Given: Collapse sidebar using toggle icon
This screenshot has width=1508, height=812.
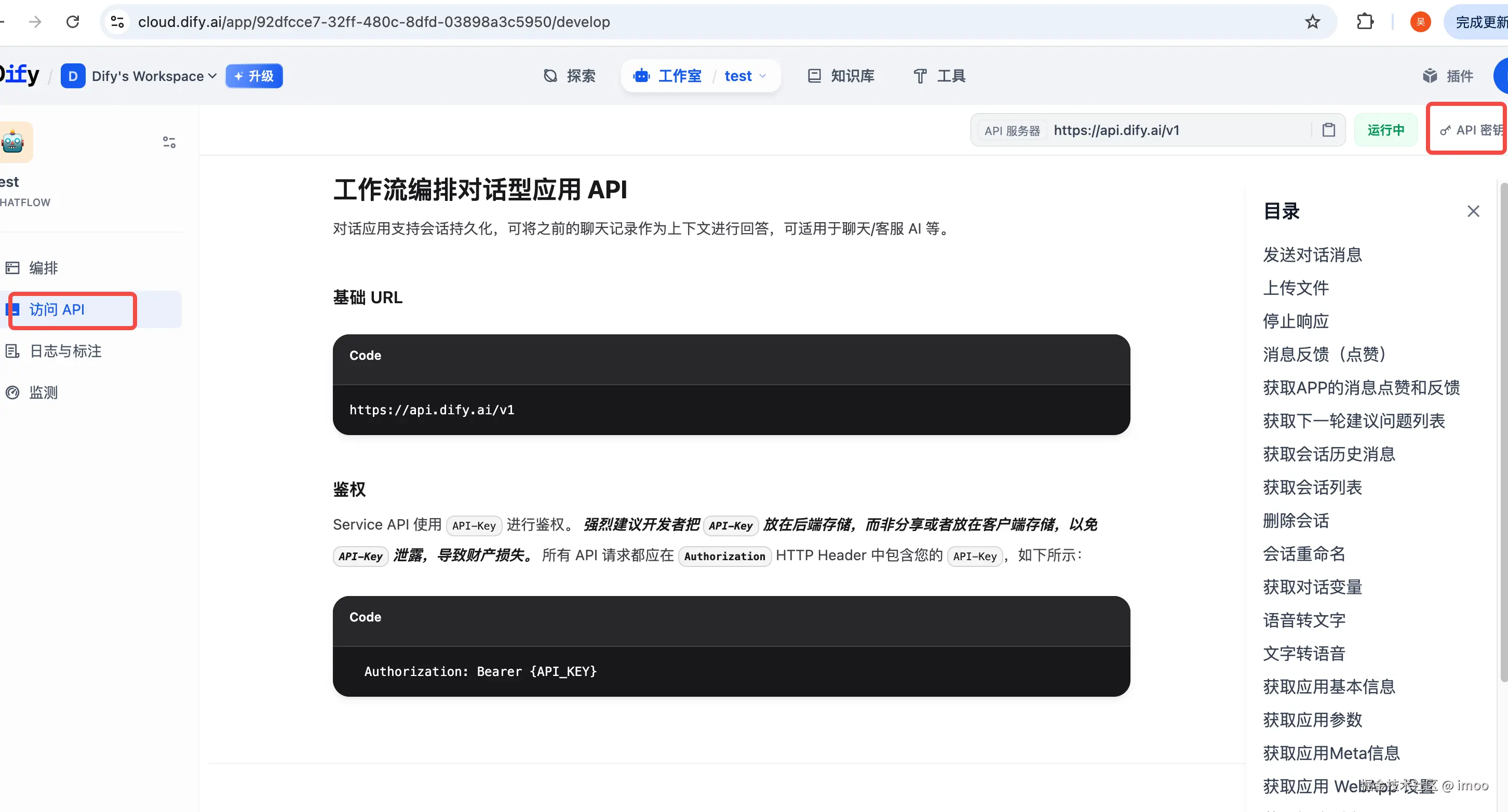Looking at the screenshot, I should tap(169, 142).
